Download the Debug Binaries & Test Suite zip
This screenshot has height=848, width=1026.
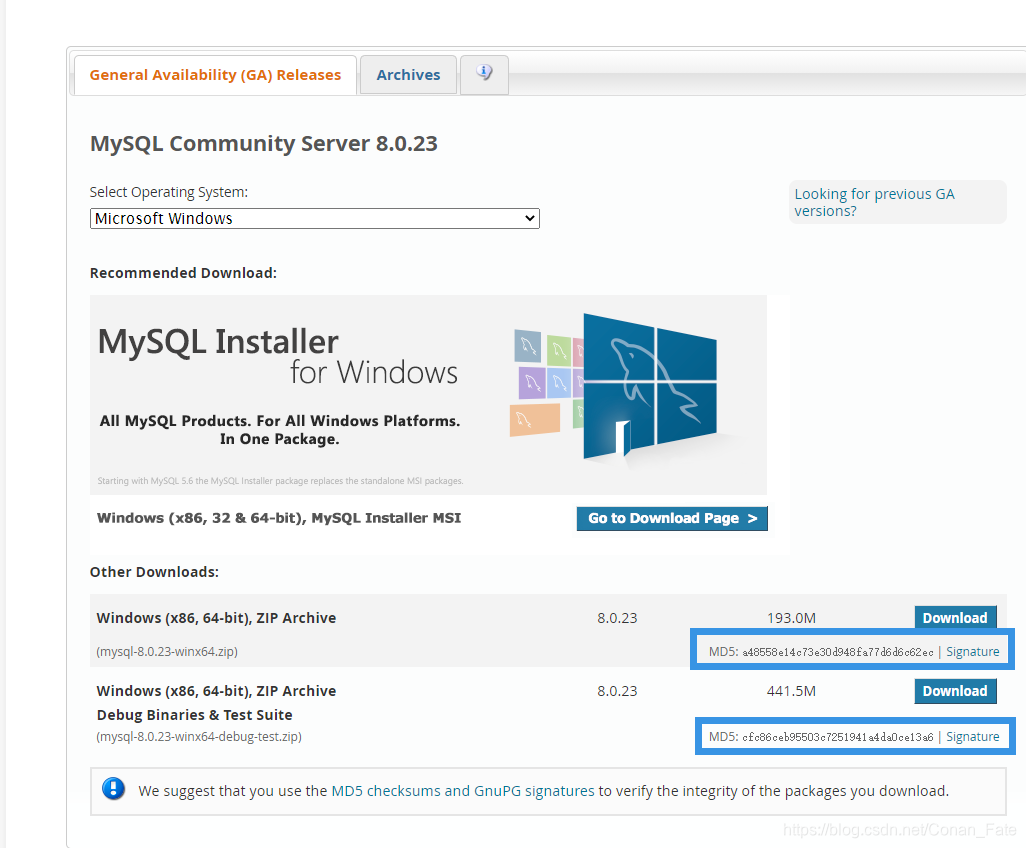pyautogui.click(x=955, y=691)
